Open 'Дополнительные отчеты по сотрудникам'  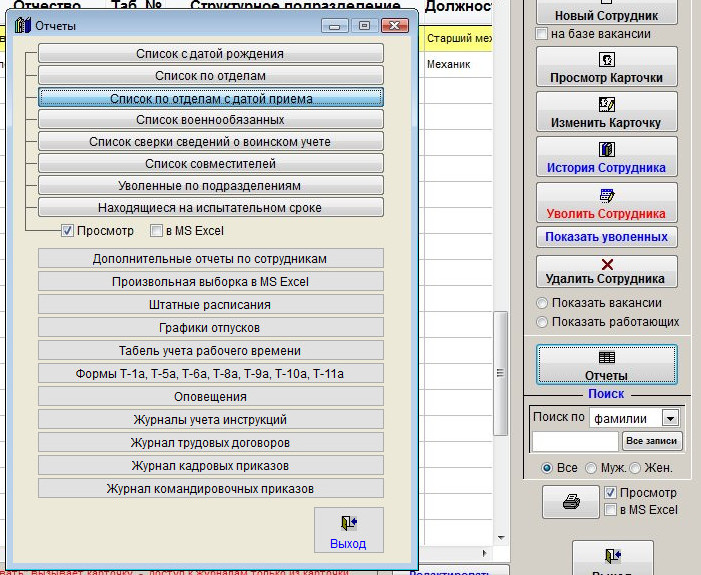(211, 258)
